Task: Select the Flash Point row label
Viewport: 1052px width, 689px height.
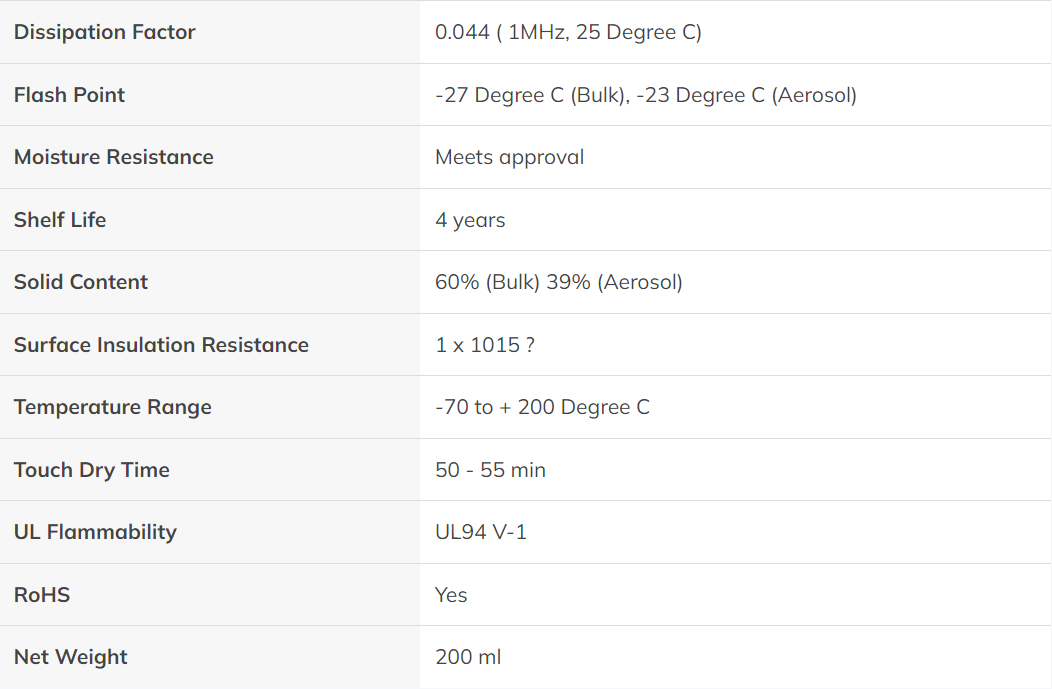Action: tap(69, 95)
